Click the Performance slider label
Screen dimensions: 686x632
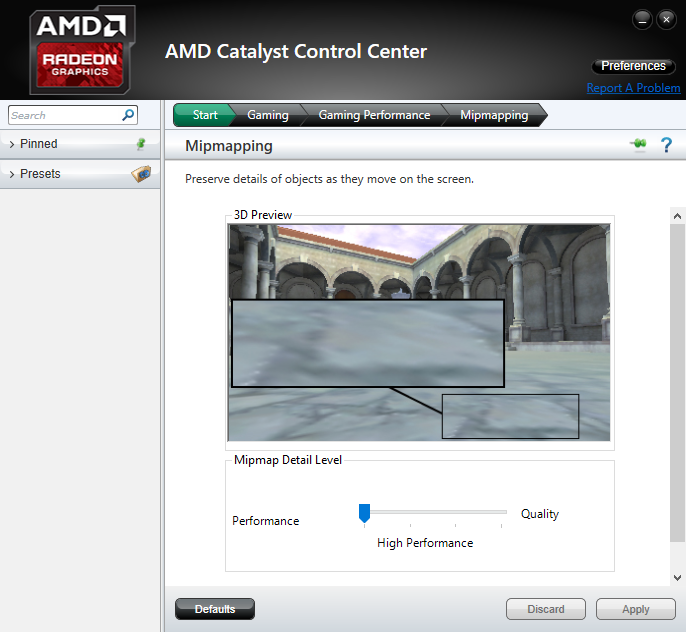[266, 521]
